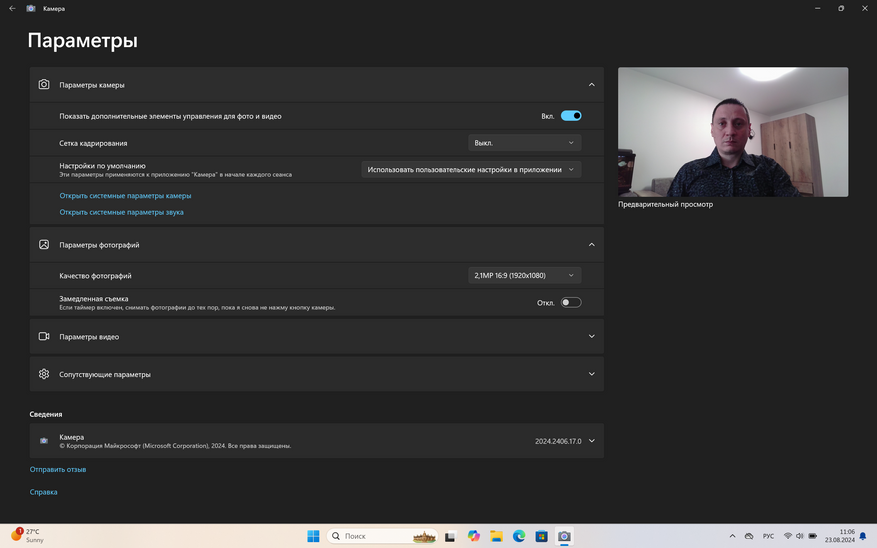Open Windows Start menu

[313, 536]
